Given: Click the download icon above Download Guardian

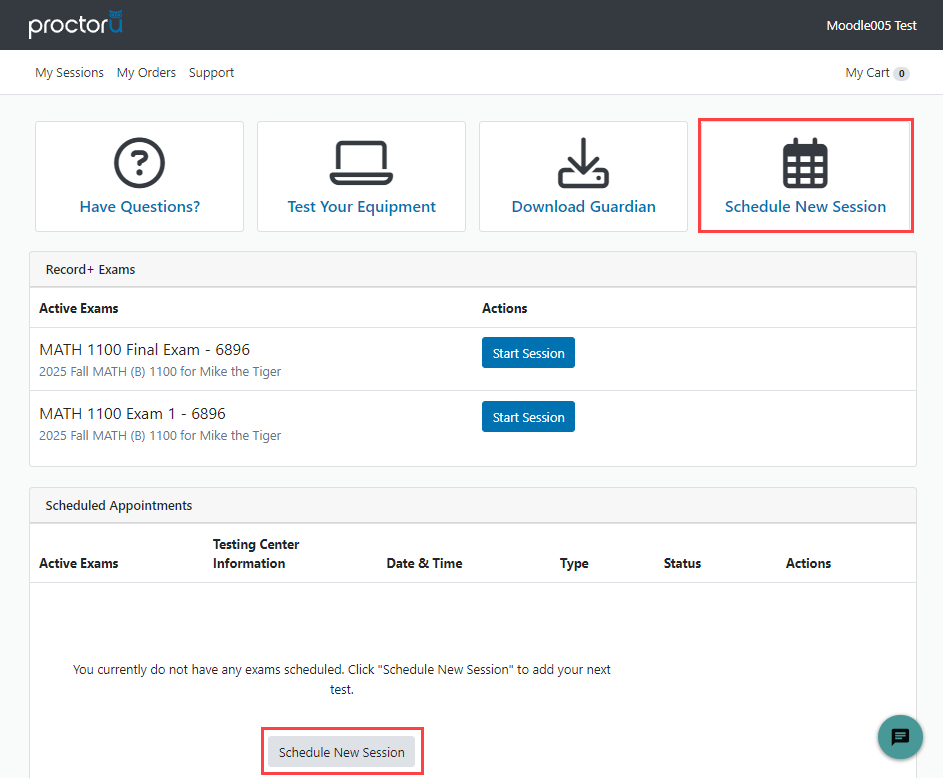Looking at the screenshot, I should [x=583, y=161].
